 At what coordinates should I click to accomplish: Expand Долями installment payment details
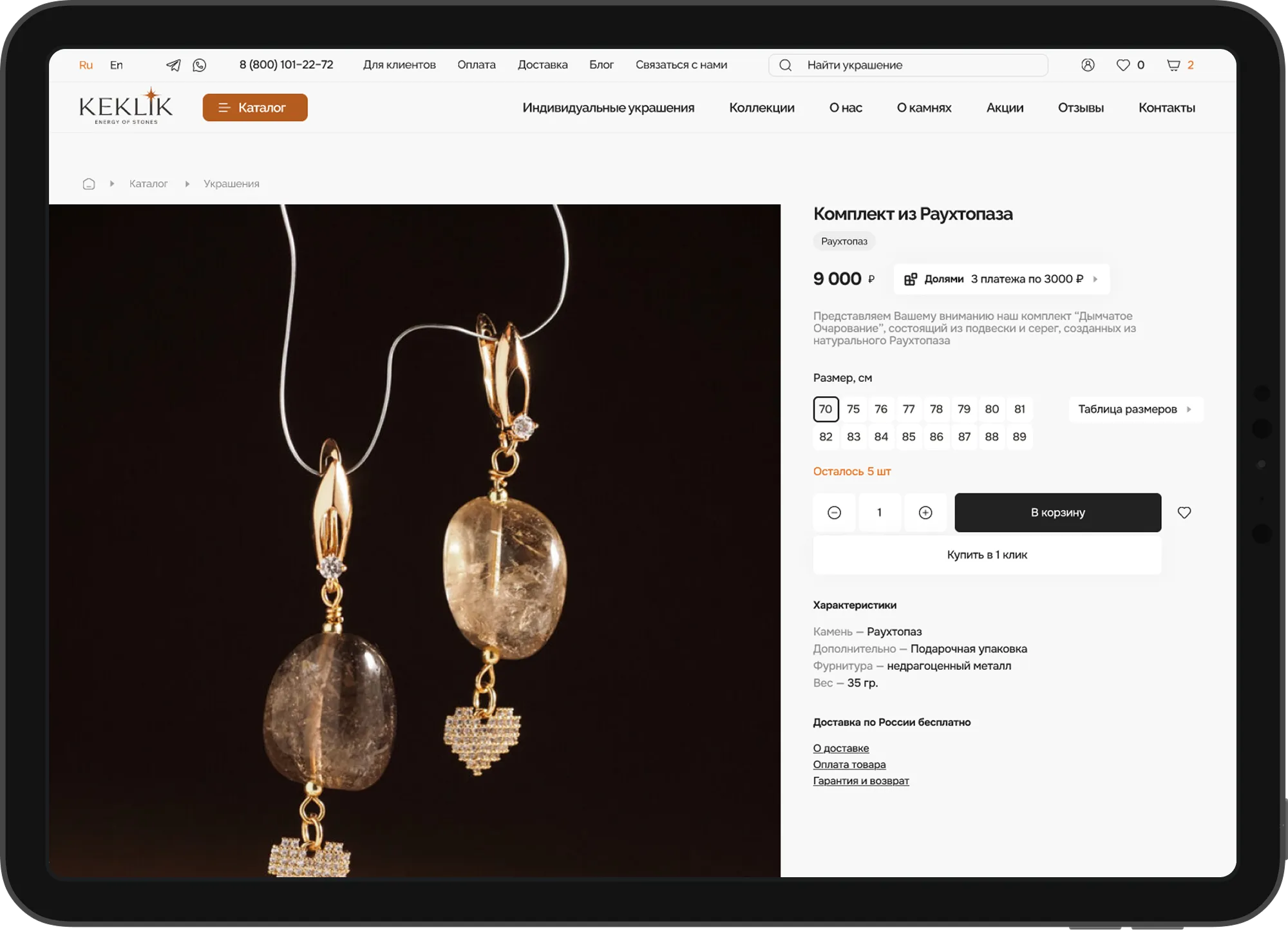pos(1001,279)
